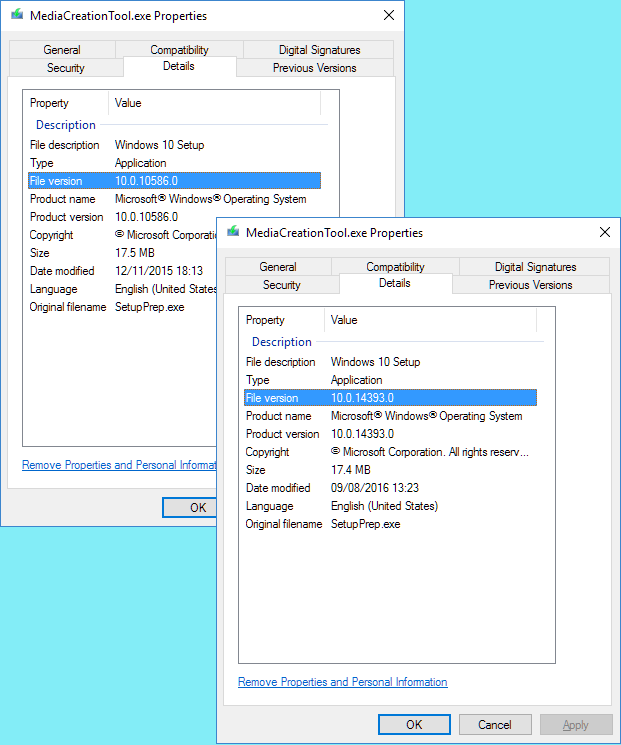Open Remove Properties link in back window
The width and height of the screenshot is (621, 745).
119,465
